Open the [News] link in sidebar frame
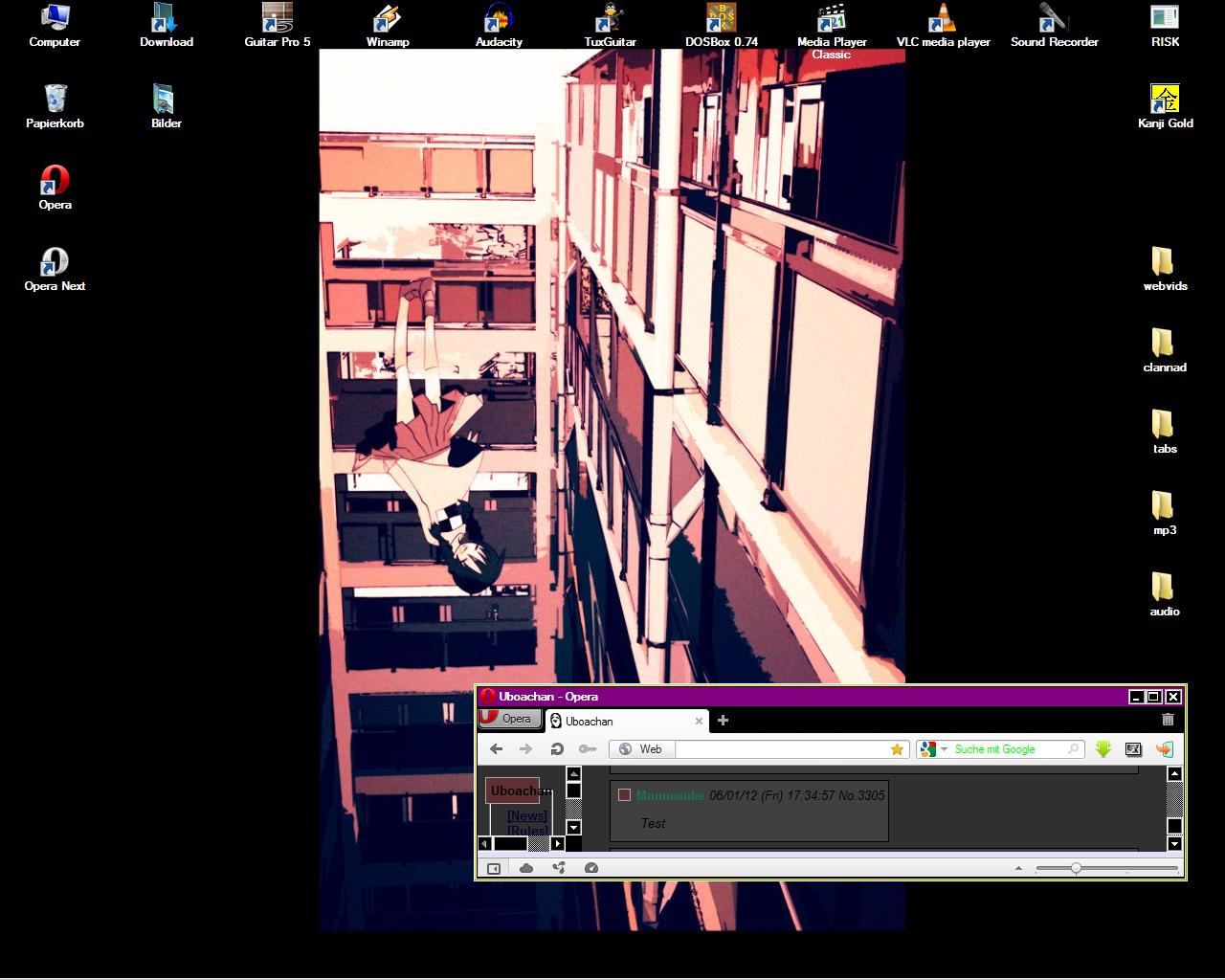 click(527, 815)
